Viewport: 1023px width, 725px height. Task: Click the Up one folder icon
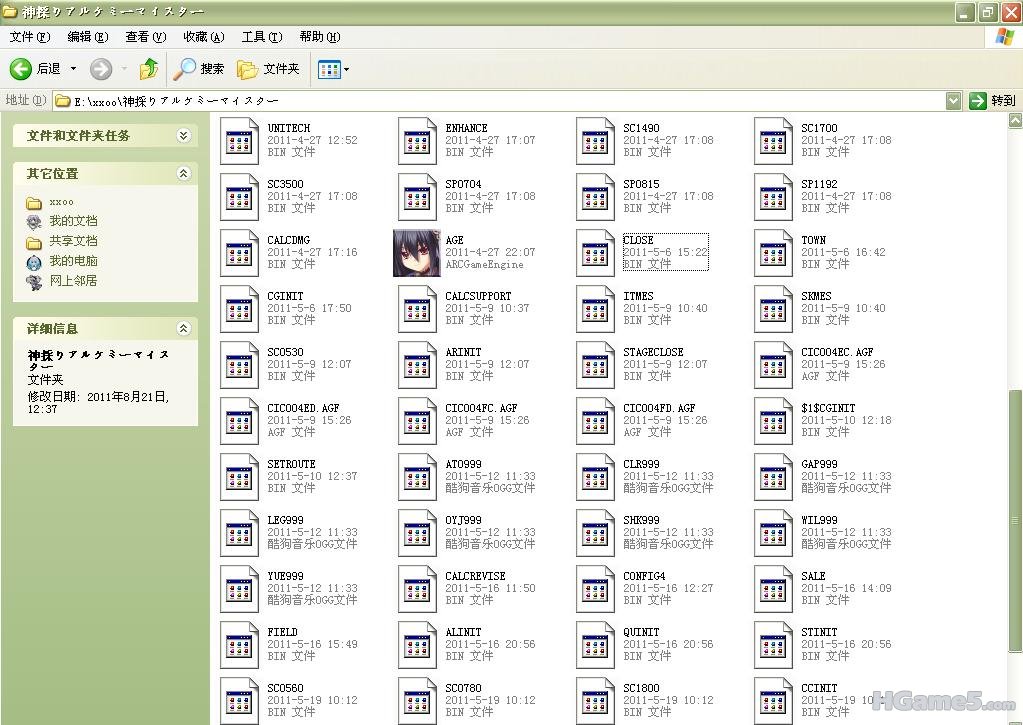coord(149,69)
